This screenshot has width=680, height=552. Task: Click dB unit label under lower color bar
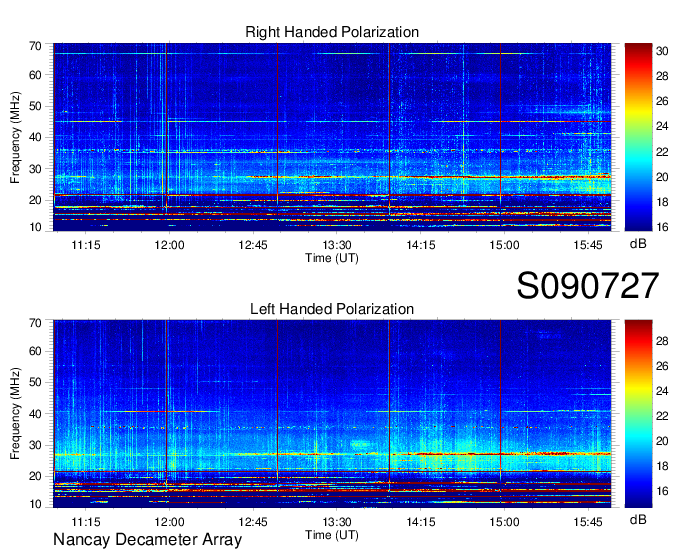pyautogui.click(x=638, y=519)
